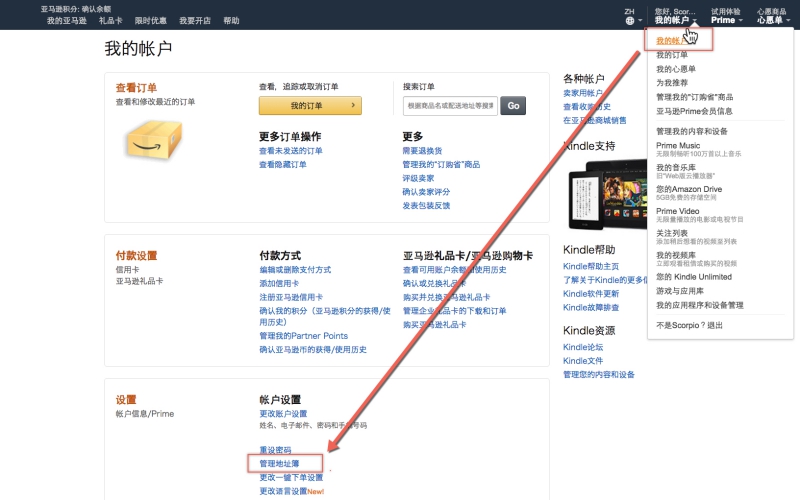
Task: Open the ZH language selector
Action: click(x=633, y=16)
